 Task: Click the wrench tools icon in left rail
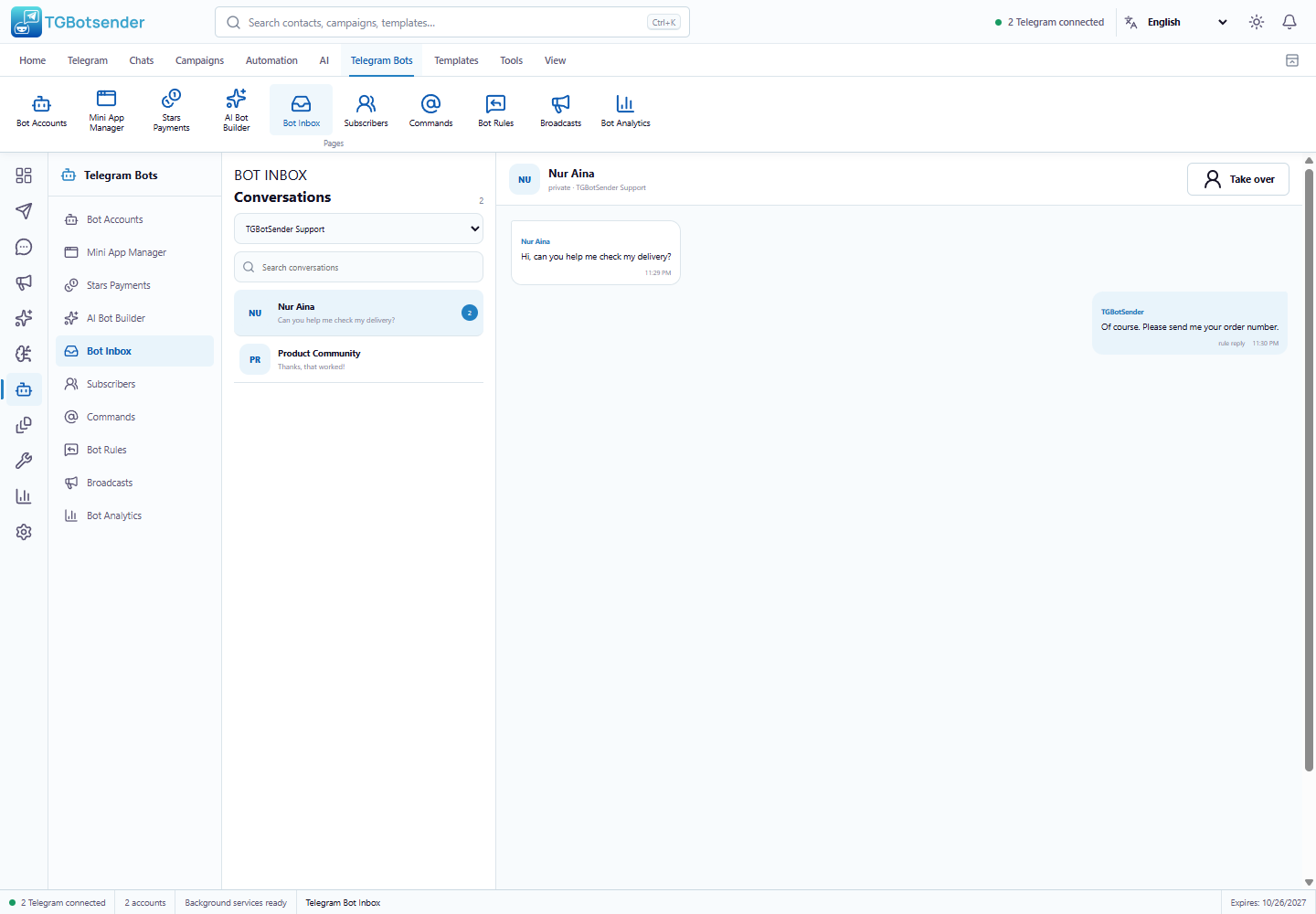(24, 461)
